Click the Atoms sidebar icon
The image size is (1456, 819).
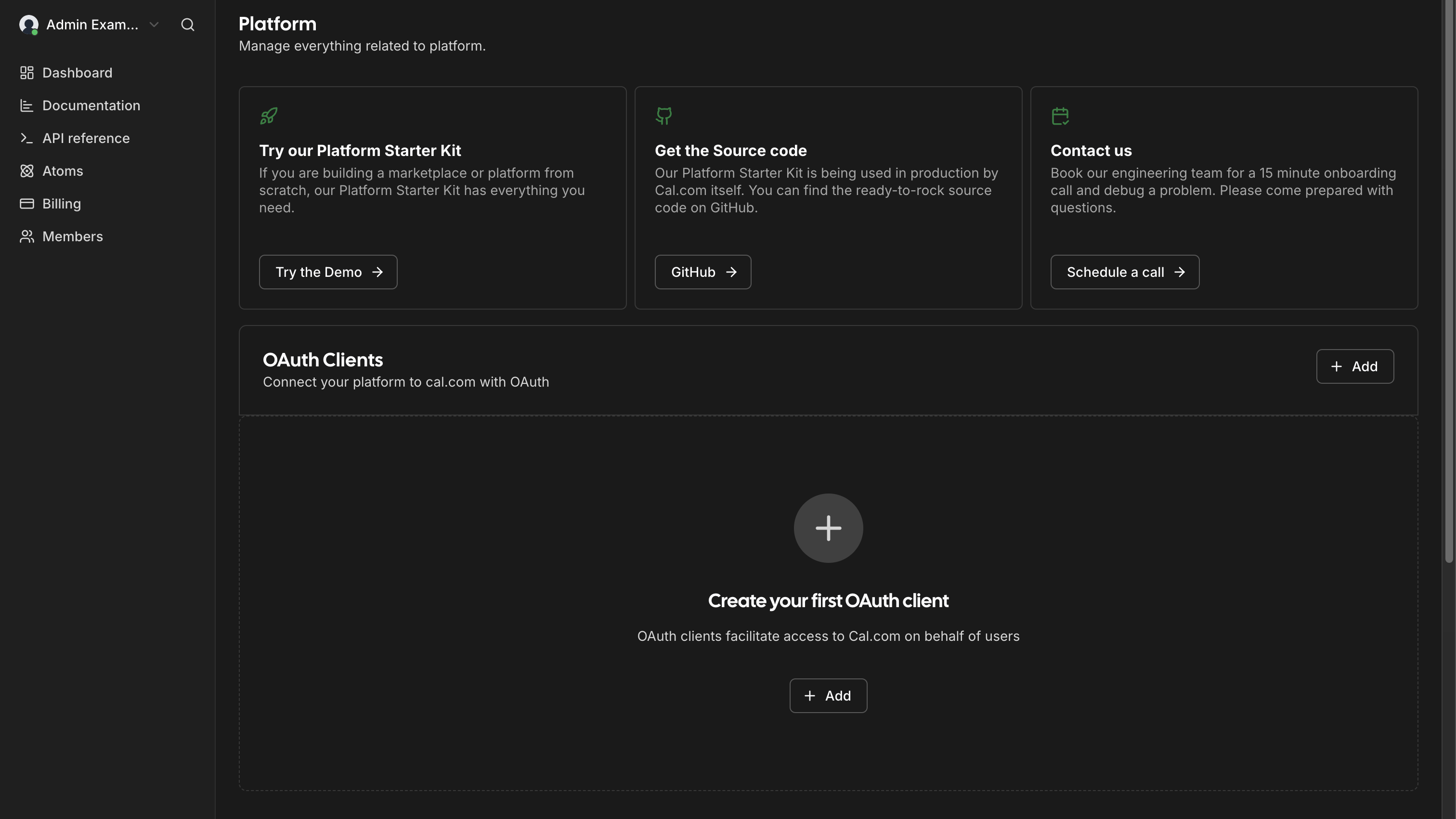point(26,171)
